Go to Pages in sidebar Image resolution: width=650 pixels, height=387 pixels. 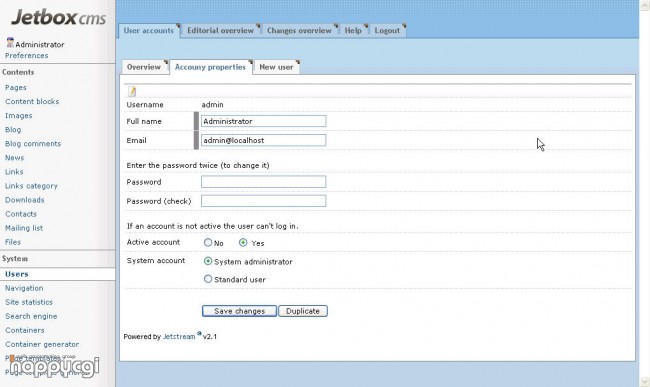click(16, 87)
